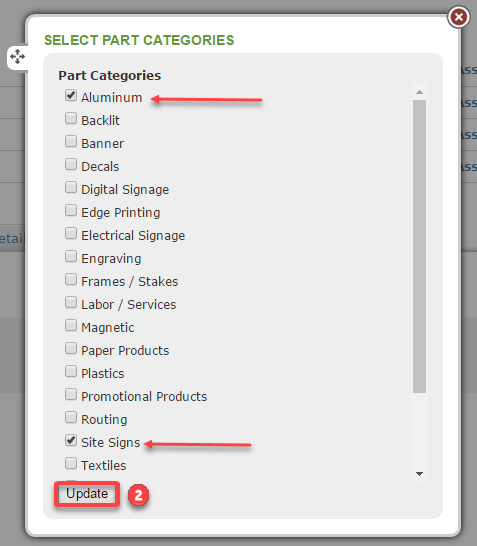Click the category list scrollbar thumb
Image resolution: width=477 pixels, height=546 pixels.
tap(420, 246)
